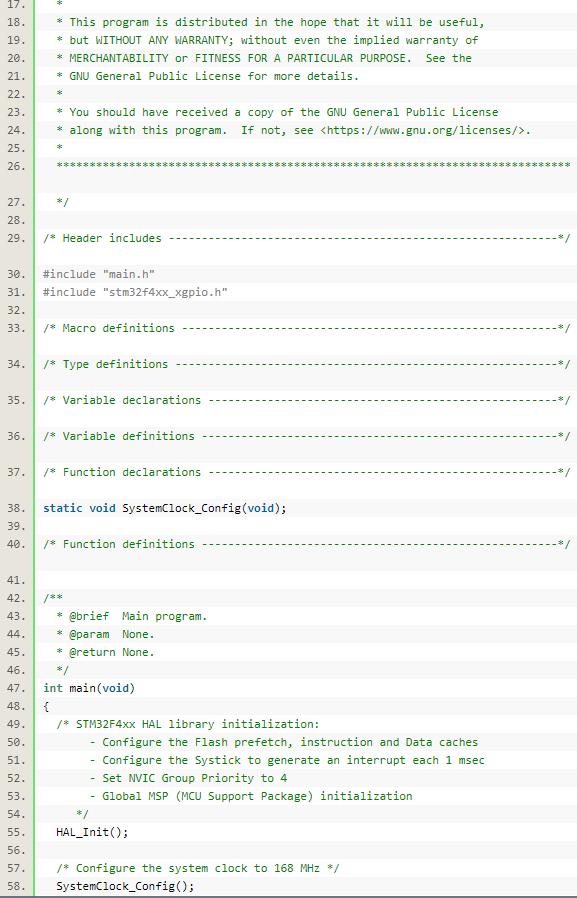Click the Macro definitions comment
The width and height of the screenshot is (577, 898).
click(307, 328)
